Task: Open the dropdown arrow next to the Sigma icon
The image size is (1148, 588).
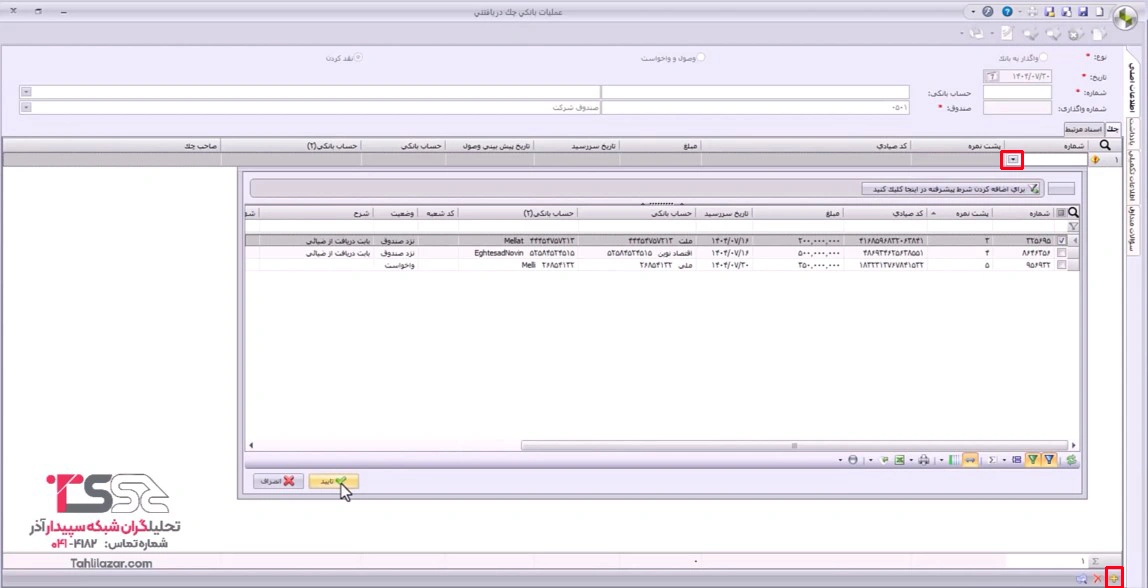Action: click(1004, 460)
